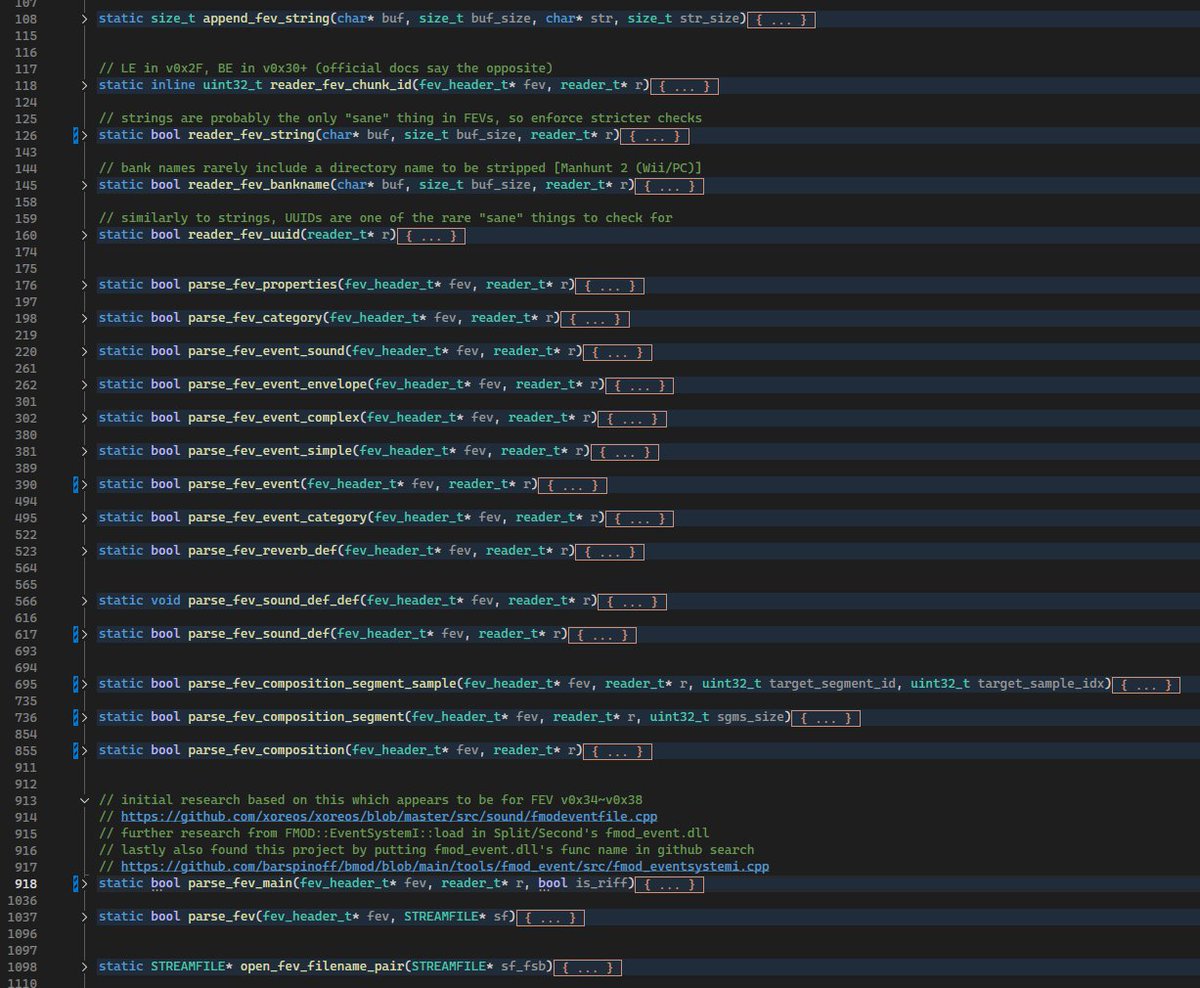Expand the parse_fev_event_simple function
This screenshot has height=988, width=1200.
point(84,450)
